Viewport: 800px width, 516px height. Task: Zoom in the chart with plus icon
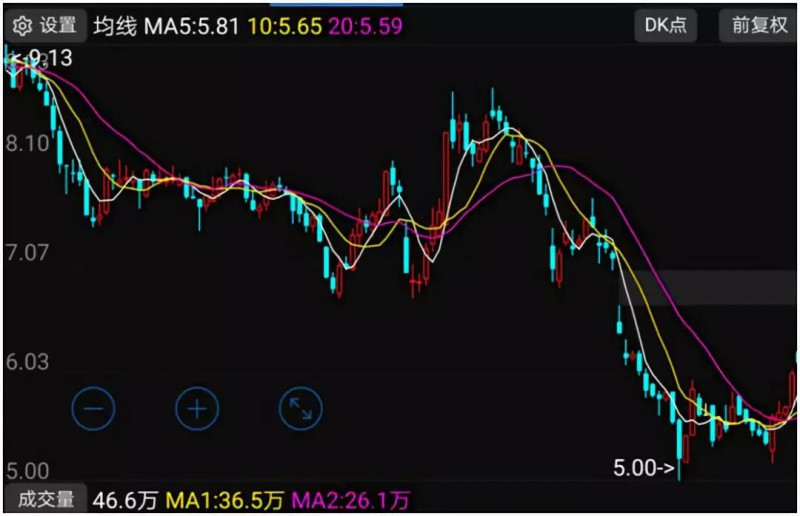(197, 407)
